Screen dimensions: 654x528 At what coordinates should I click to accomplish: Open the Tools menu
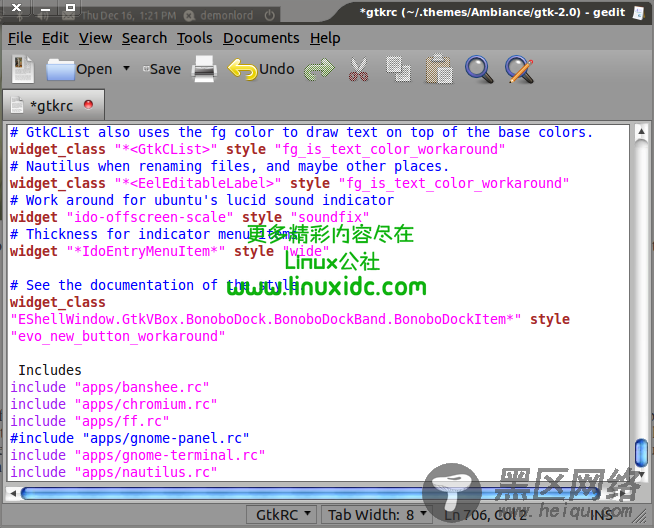pos(195,38)
